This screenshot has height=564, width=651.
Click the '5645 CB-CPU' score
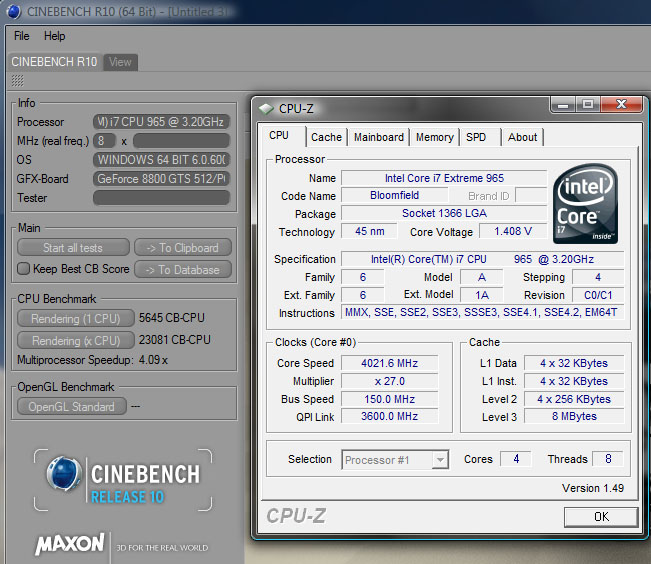(171, 318)
